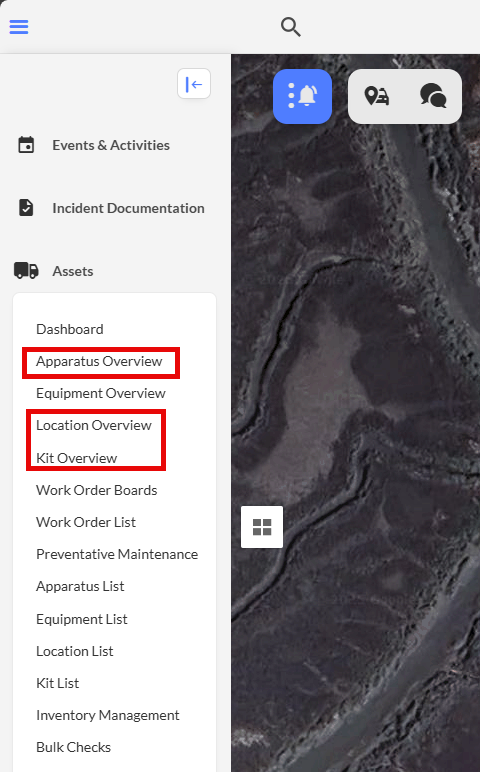Image resolution: width=480 pixels, height=772 pixels.
Task: Go to Equipment Overview
Action: click(101, 393)
